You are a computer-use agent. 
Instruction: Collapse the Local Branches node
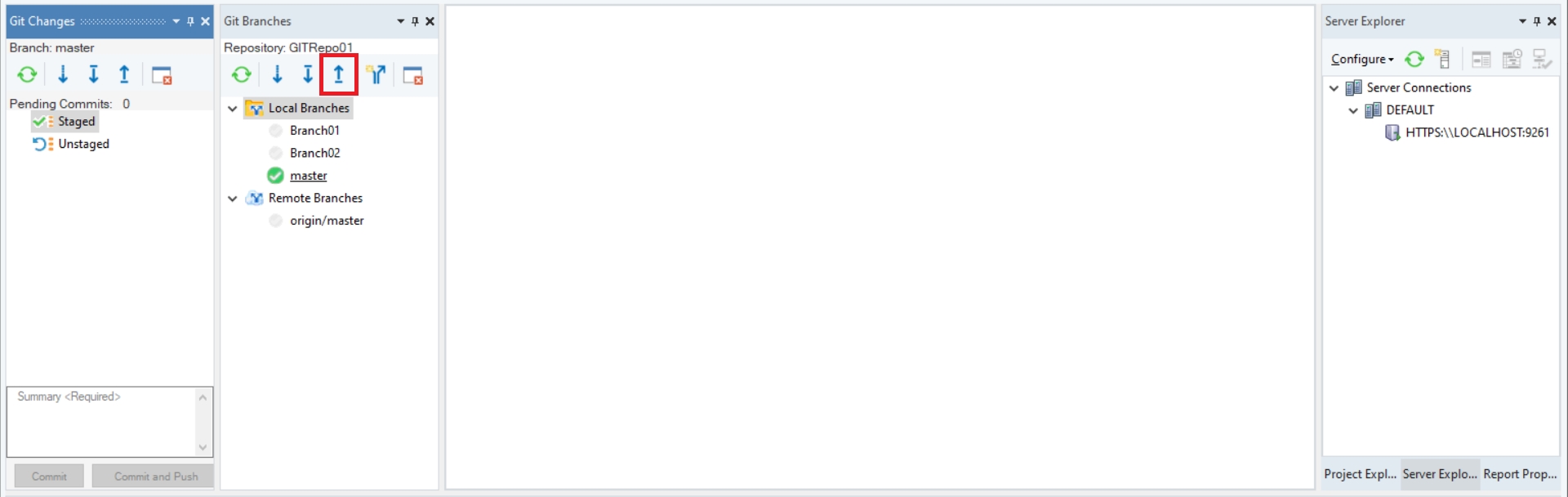point(233,109)
